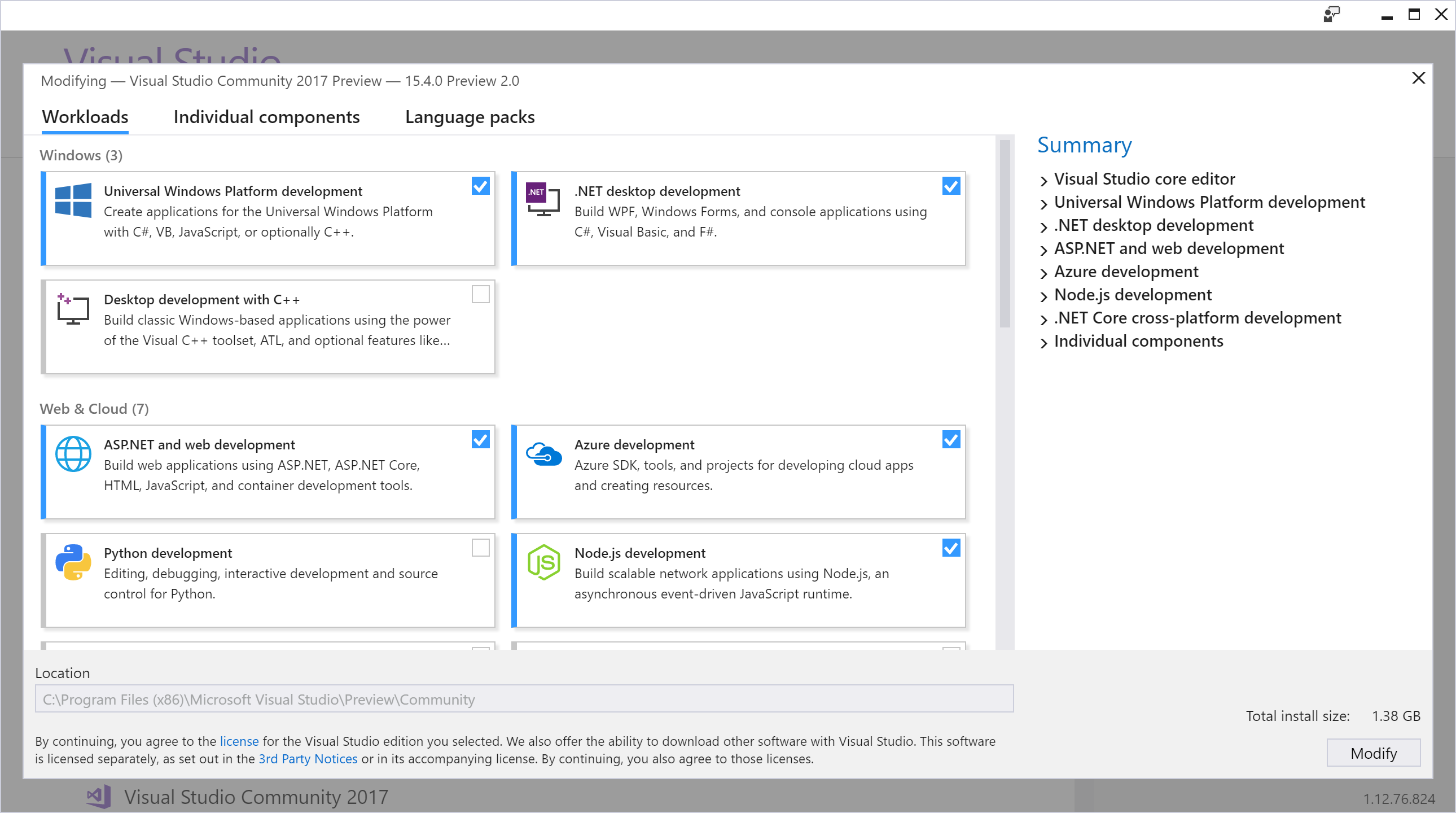This screenshot has height=813, width=1456.
Task: Click the ASP.NET and web development title
Action: tap(199, 444)
